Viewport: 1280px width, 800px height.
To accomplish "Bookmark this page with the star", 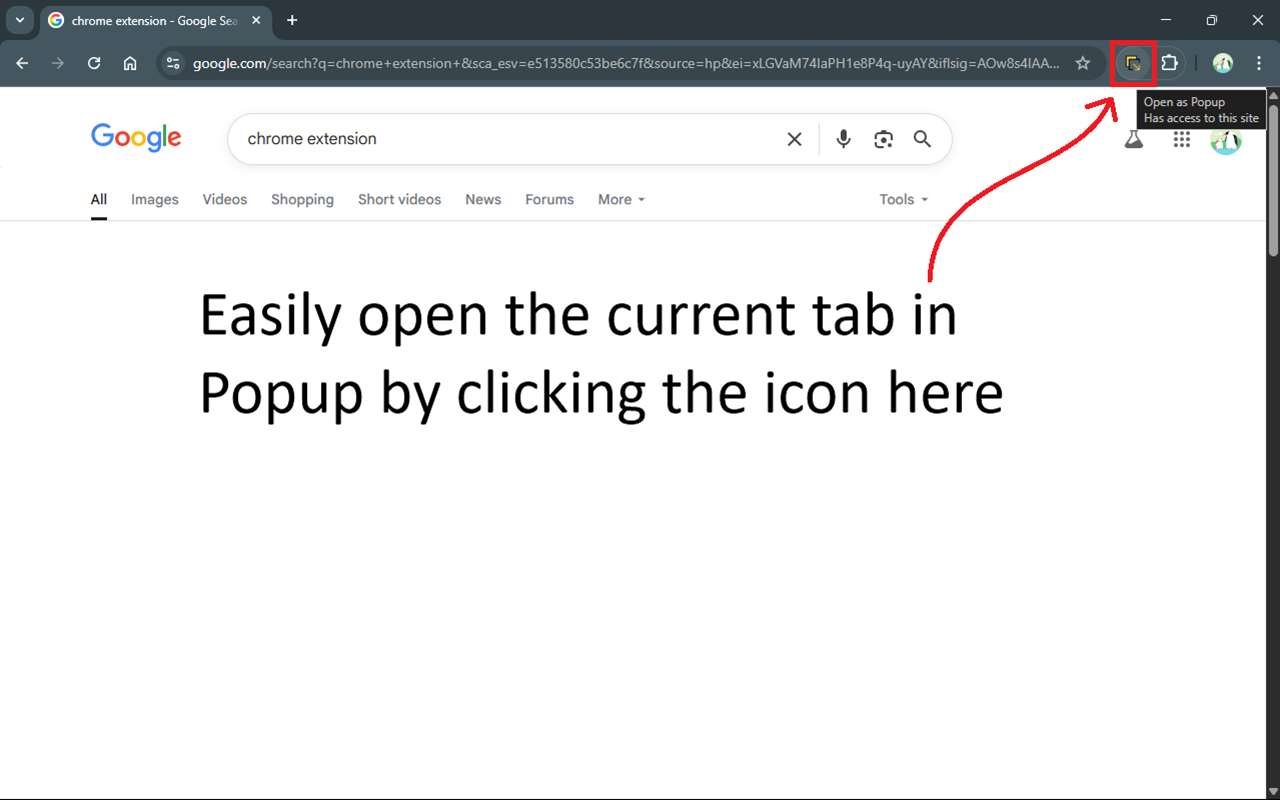I will [1083, 62].
